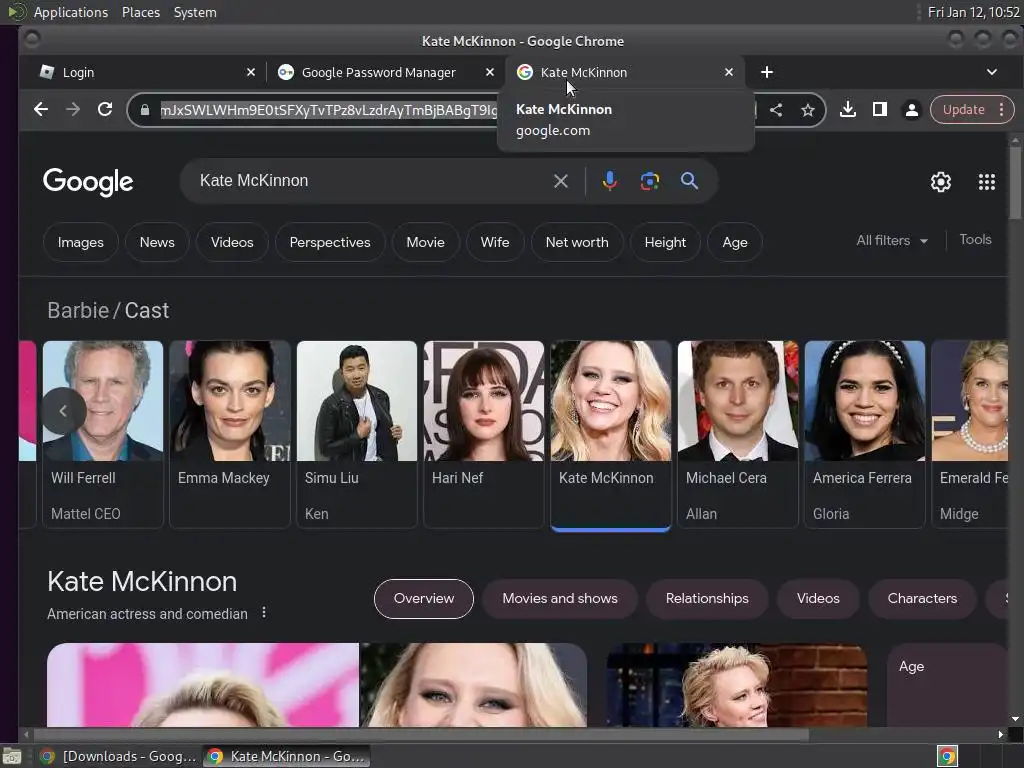Filter results by Perspectives
Screen dimensions: 1024x768
click(330, 242)
